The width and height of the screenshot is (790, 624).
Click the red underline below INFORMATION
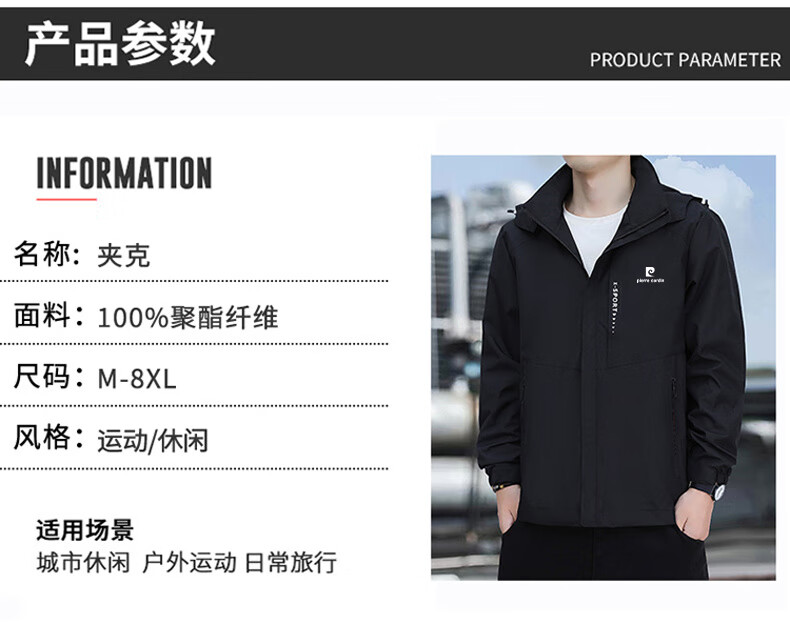pos(67,199)
